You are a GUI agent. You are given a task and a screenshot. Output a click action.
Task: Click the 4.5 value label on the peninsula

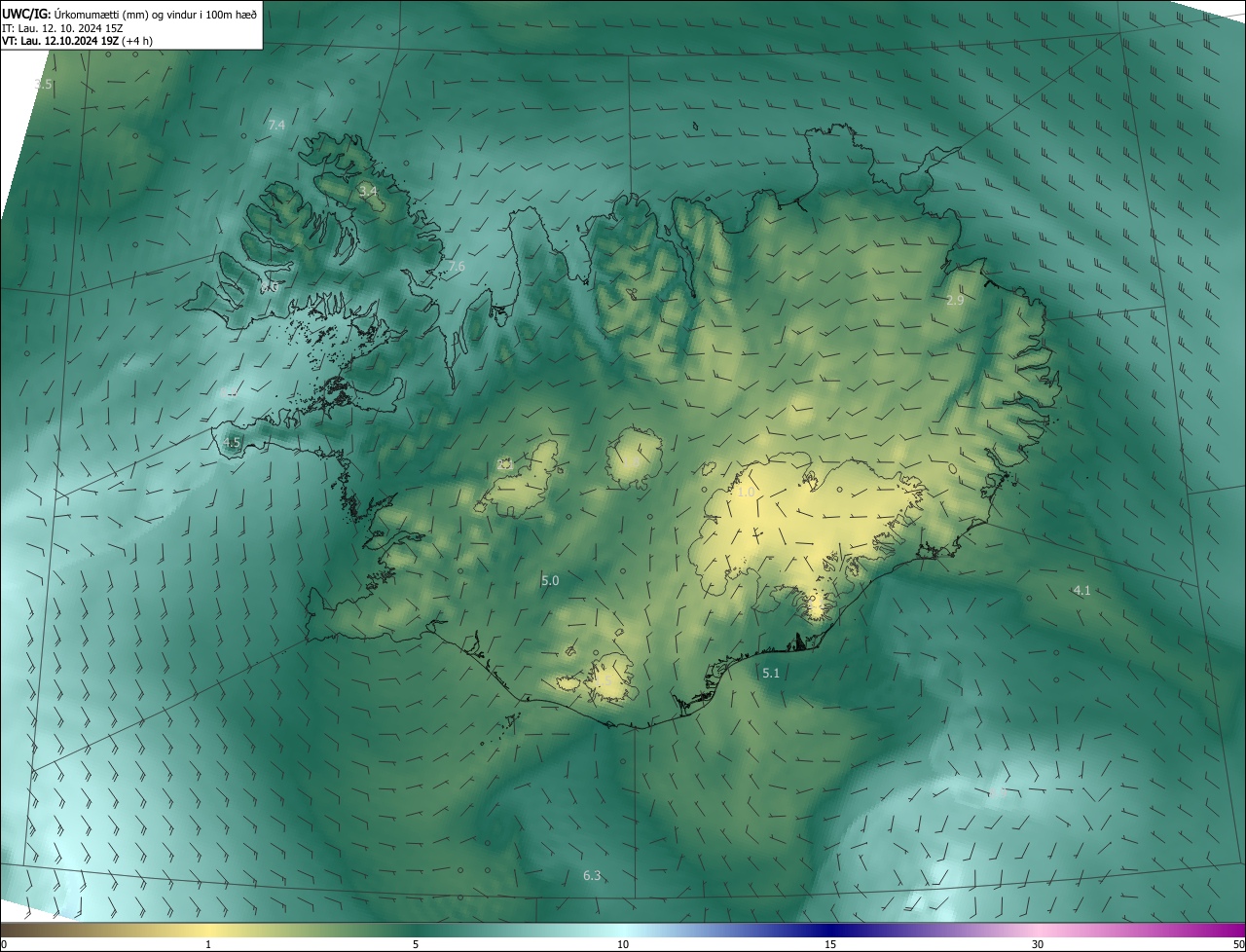click(x=232, y=442)
